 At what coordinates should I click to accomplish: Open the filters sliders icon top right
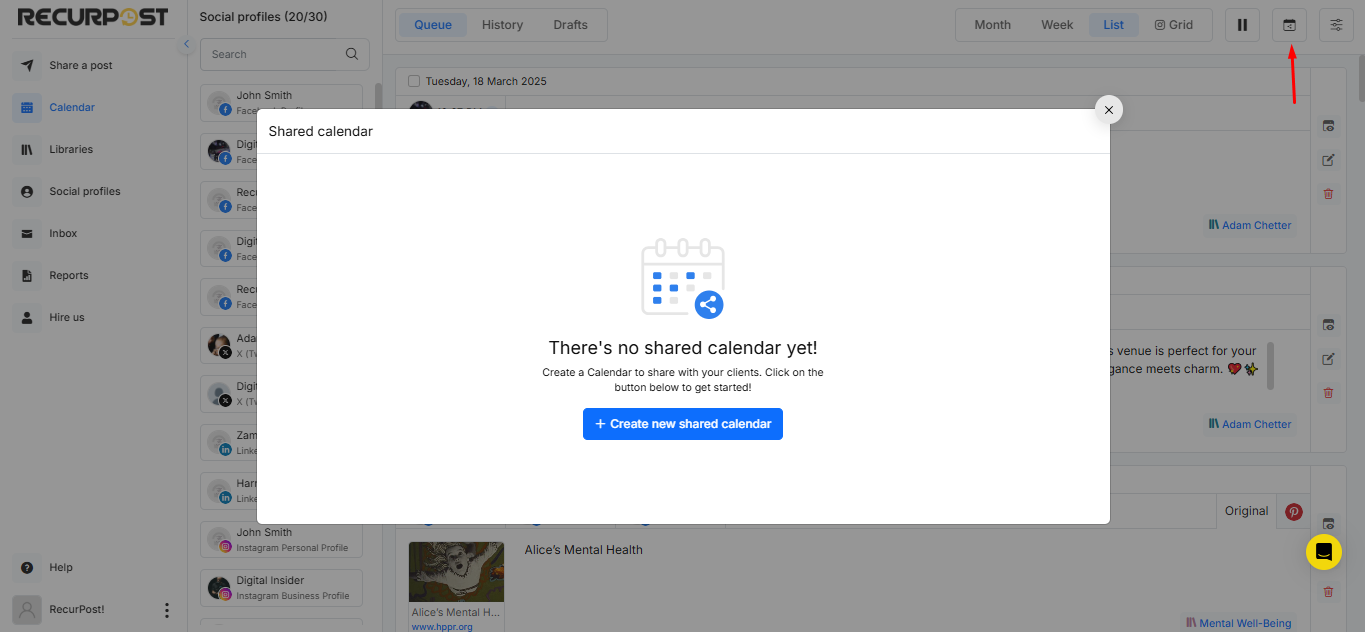point(1336,24)
